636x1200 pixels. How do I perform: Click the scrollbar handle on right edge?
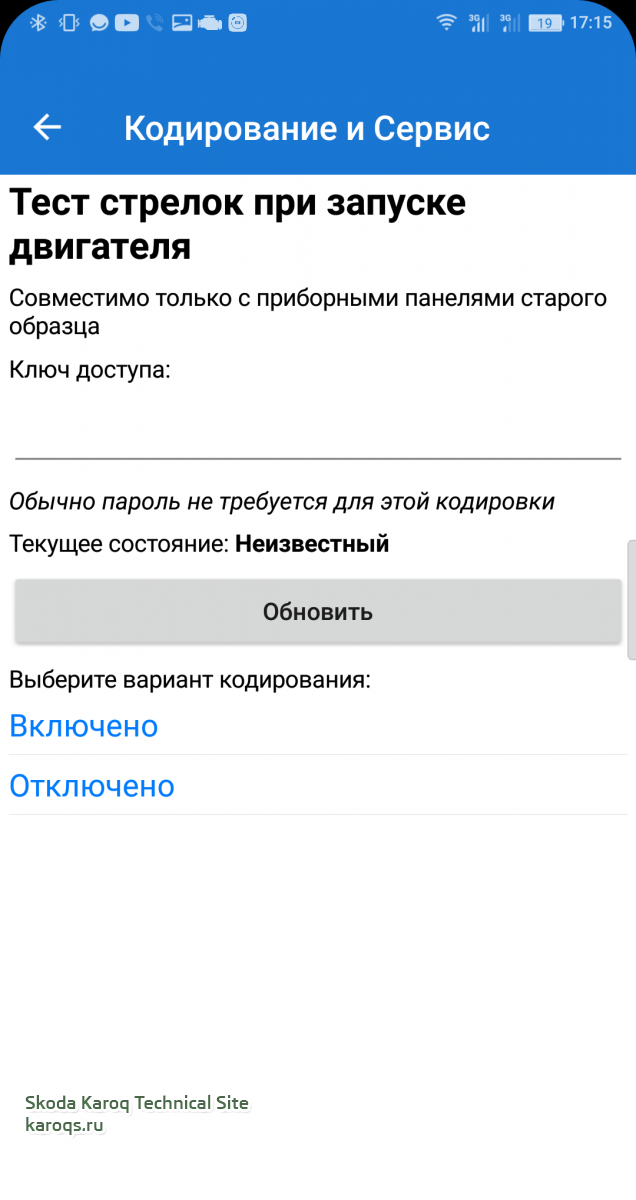[630, 598]
